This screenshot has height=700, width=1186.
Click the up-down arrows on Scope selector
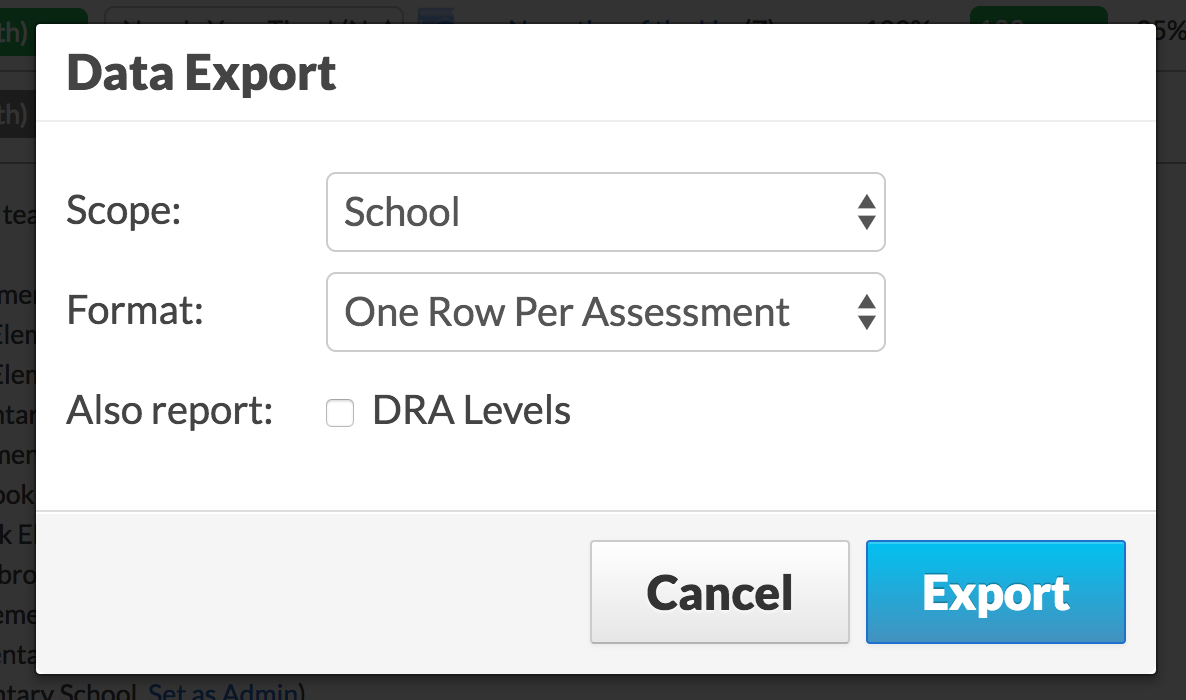tap(867, 212)
